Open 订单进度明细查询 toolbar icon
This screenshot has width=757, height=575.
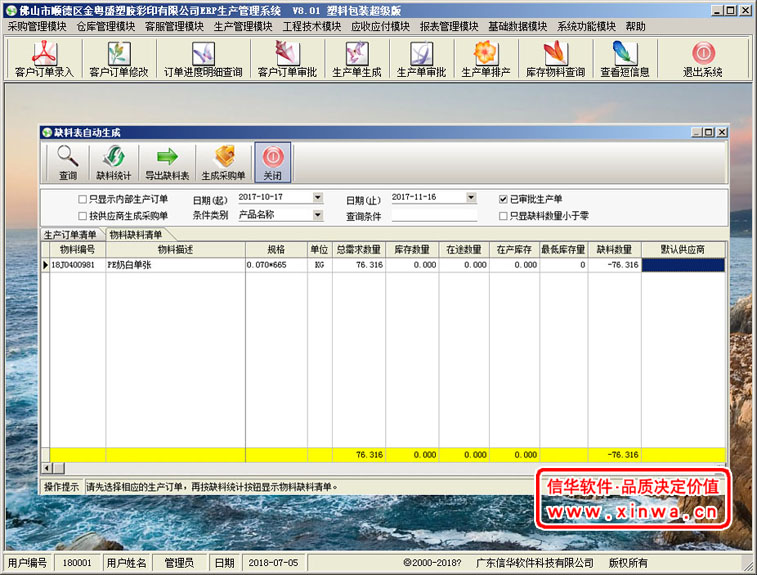click(203, 59)
